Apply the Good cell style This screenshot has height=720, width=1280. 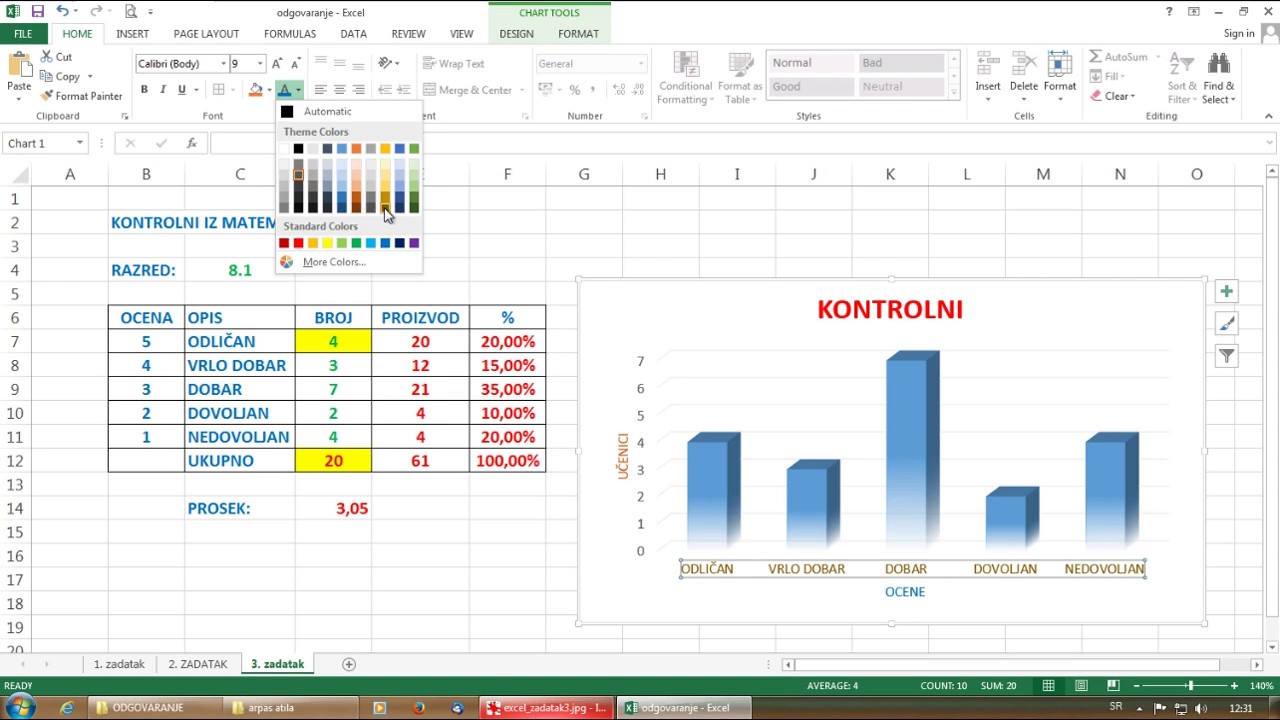(x=812, y=87)
